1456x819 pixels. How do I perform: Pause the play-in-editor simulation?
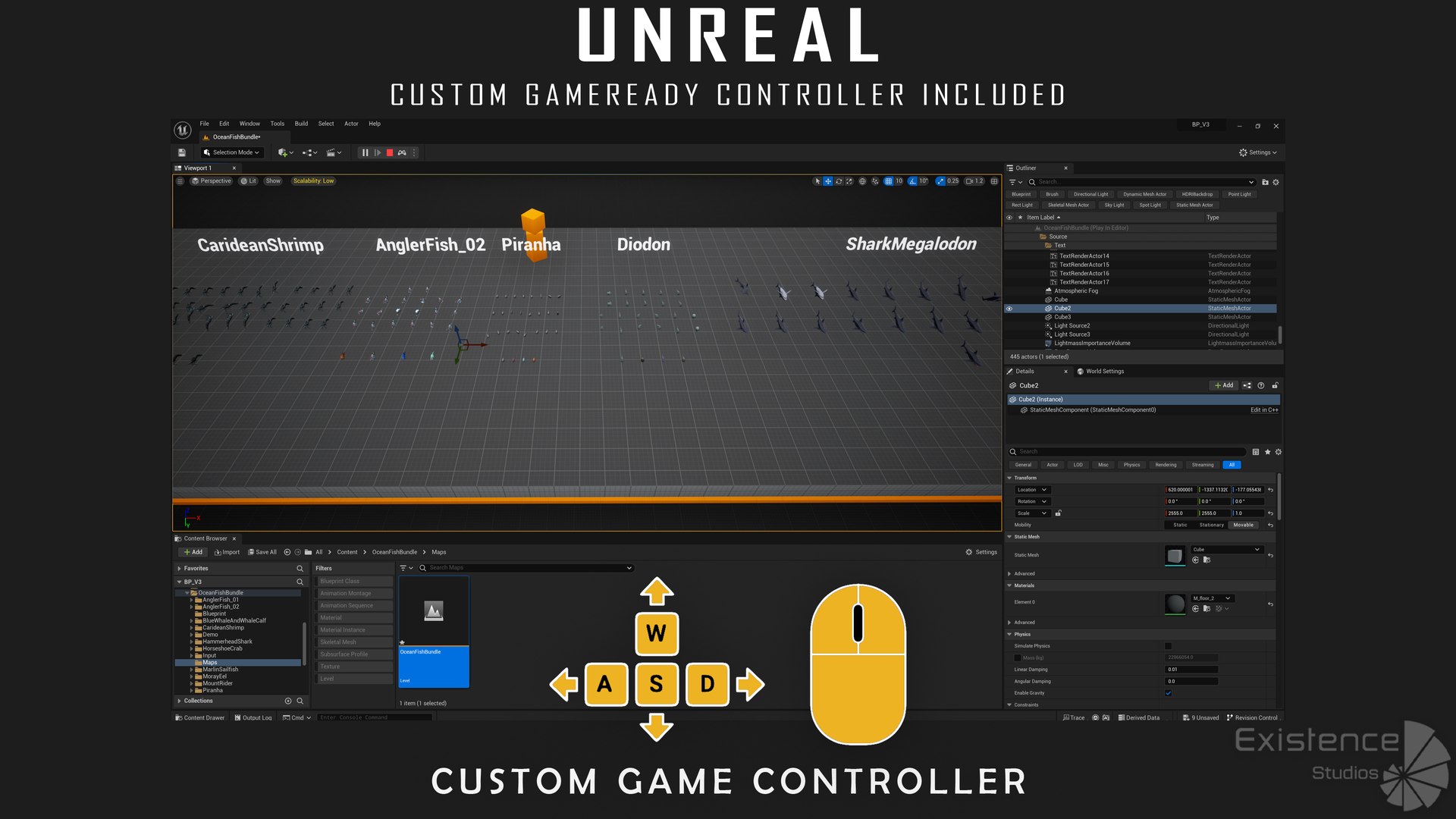tap(365, 152)
